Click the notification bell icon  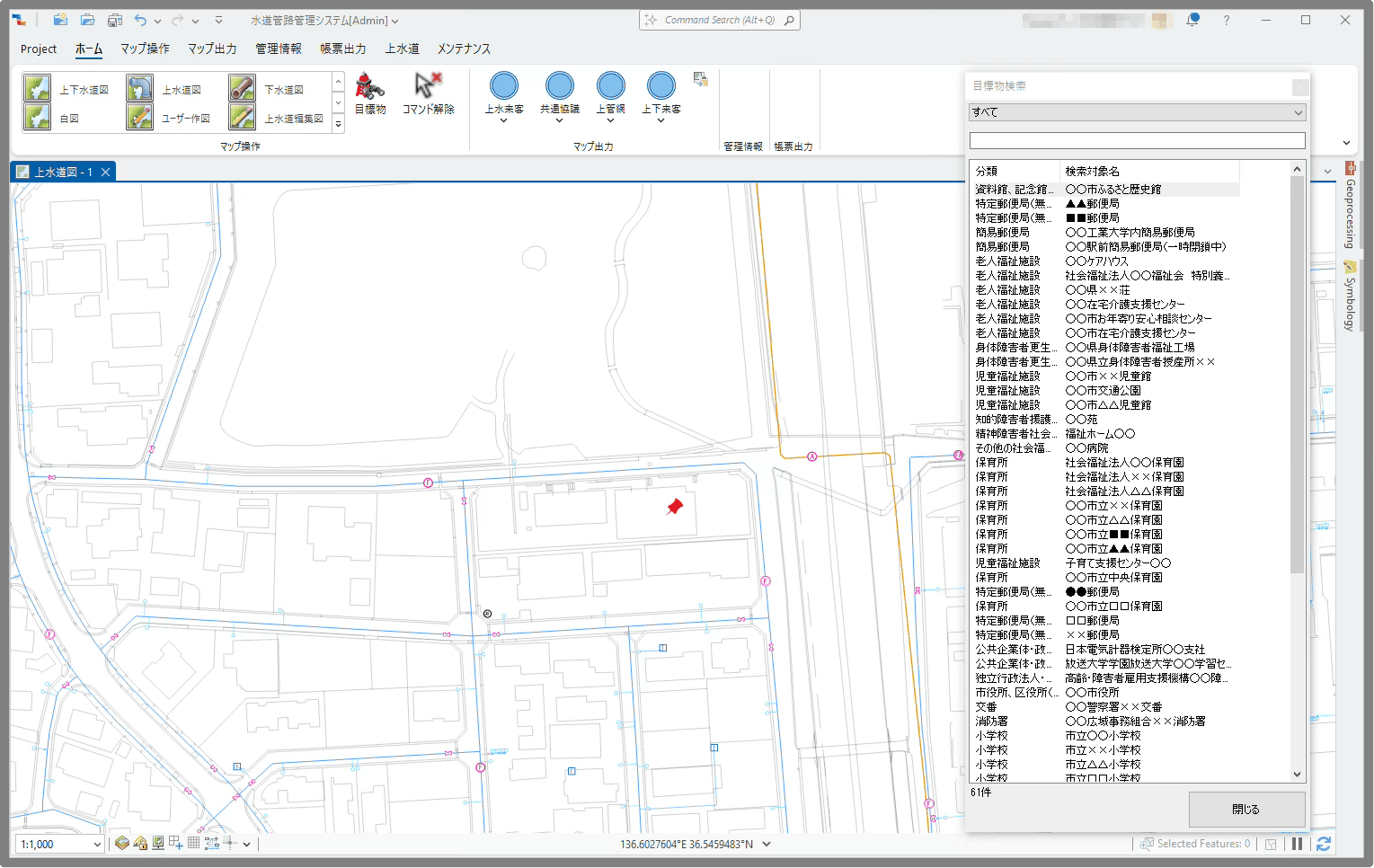click(1192, 20)
